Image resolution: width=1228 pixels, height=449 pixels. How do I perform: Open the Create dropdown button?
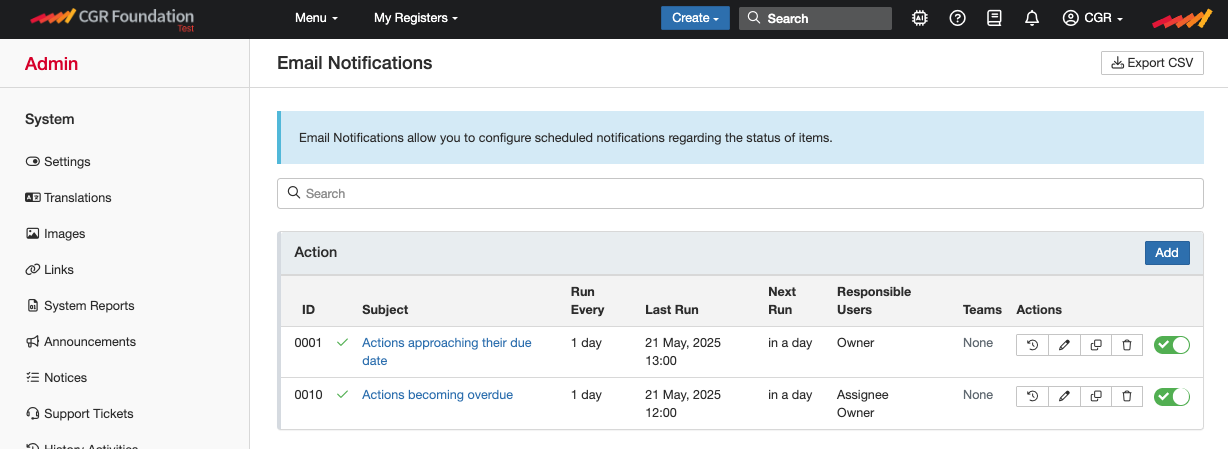pyautogui.click(x=696, y=18)
